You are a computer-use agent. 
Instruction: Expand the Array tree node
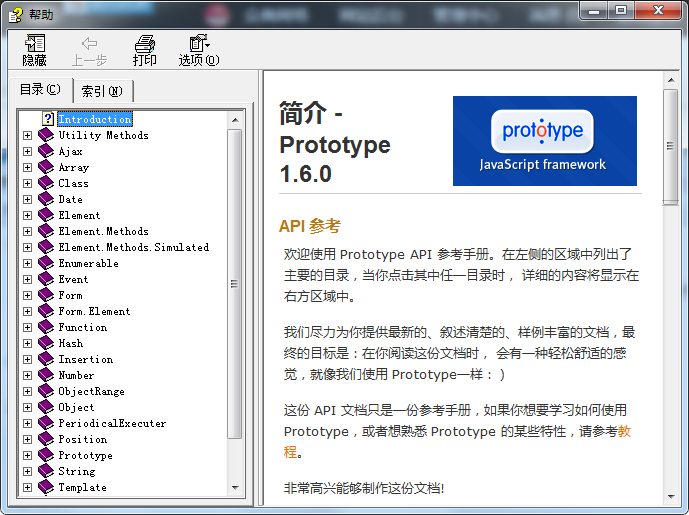[x=28, y=167]
